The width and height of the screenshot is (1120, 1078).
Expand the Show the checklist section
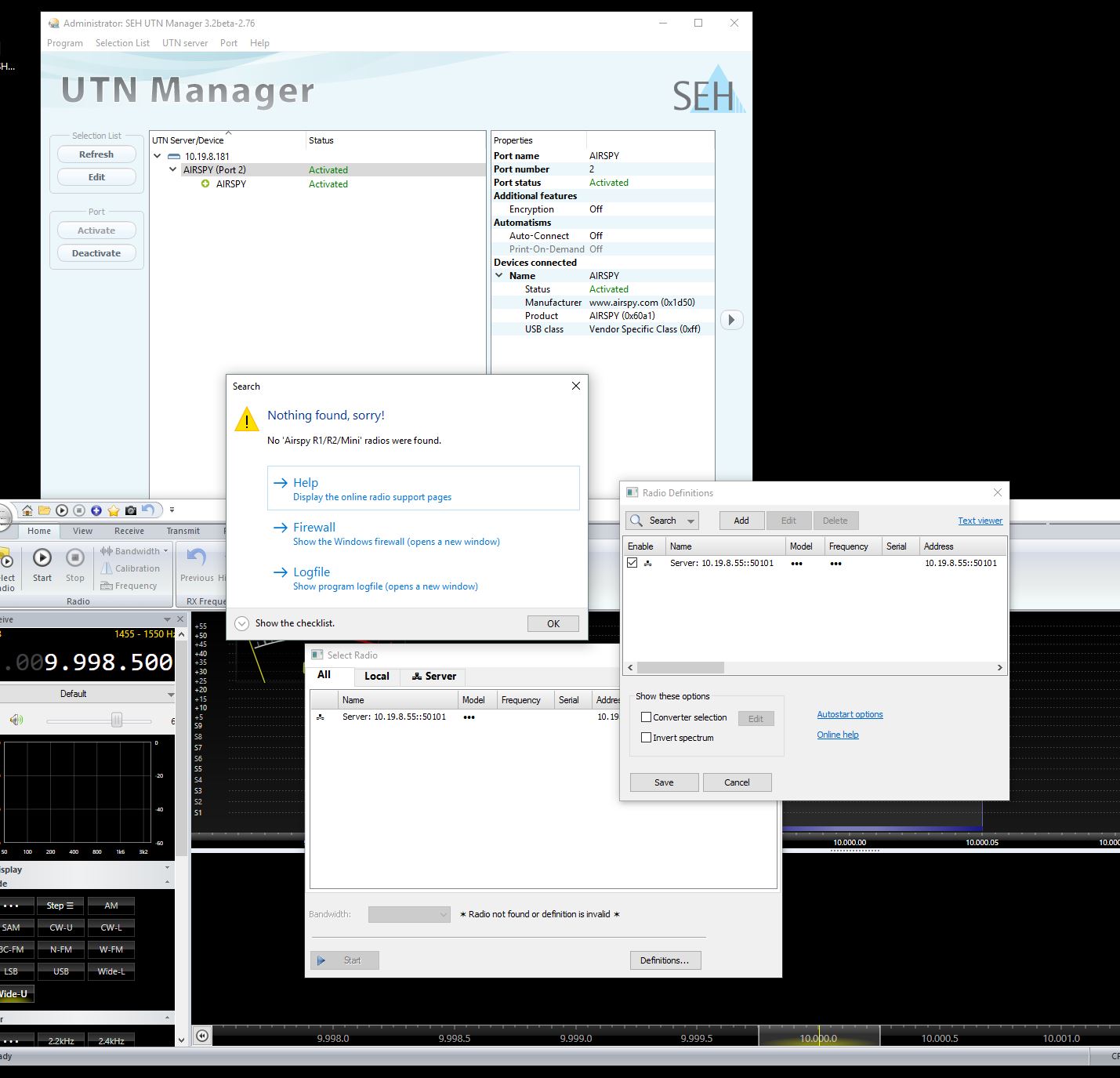click(242, 623)
